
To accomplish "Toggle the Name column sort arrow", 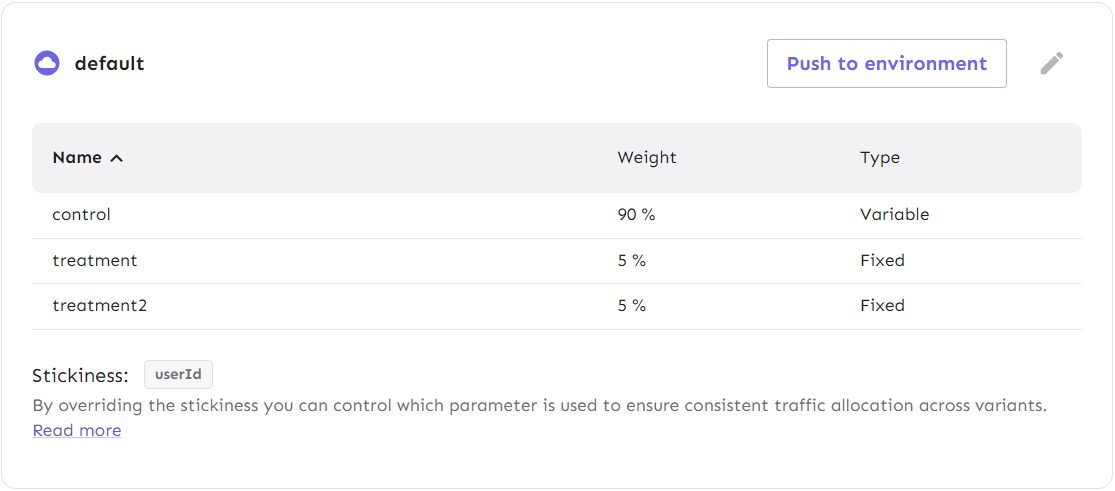I will [117, 158].
